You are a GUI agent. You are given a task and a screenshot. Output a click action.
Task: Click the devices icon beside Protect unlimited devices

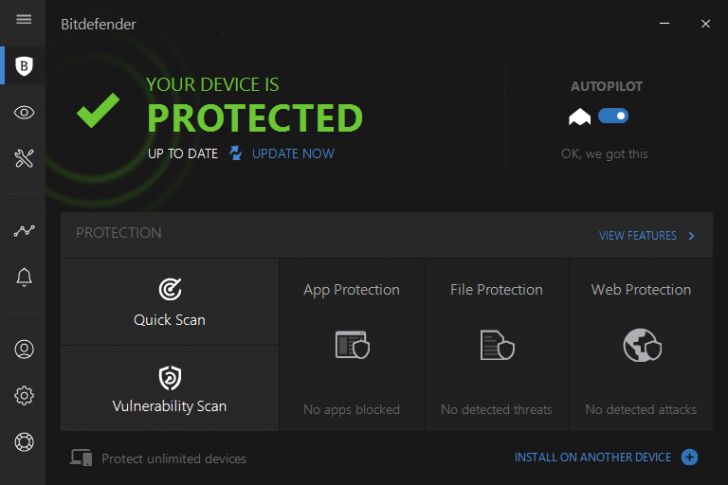[x=81, y=458]
